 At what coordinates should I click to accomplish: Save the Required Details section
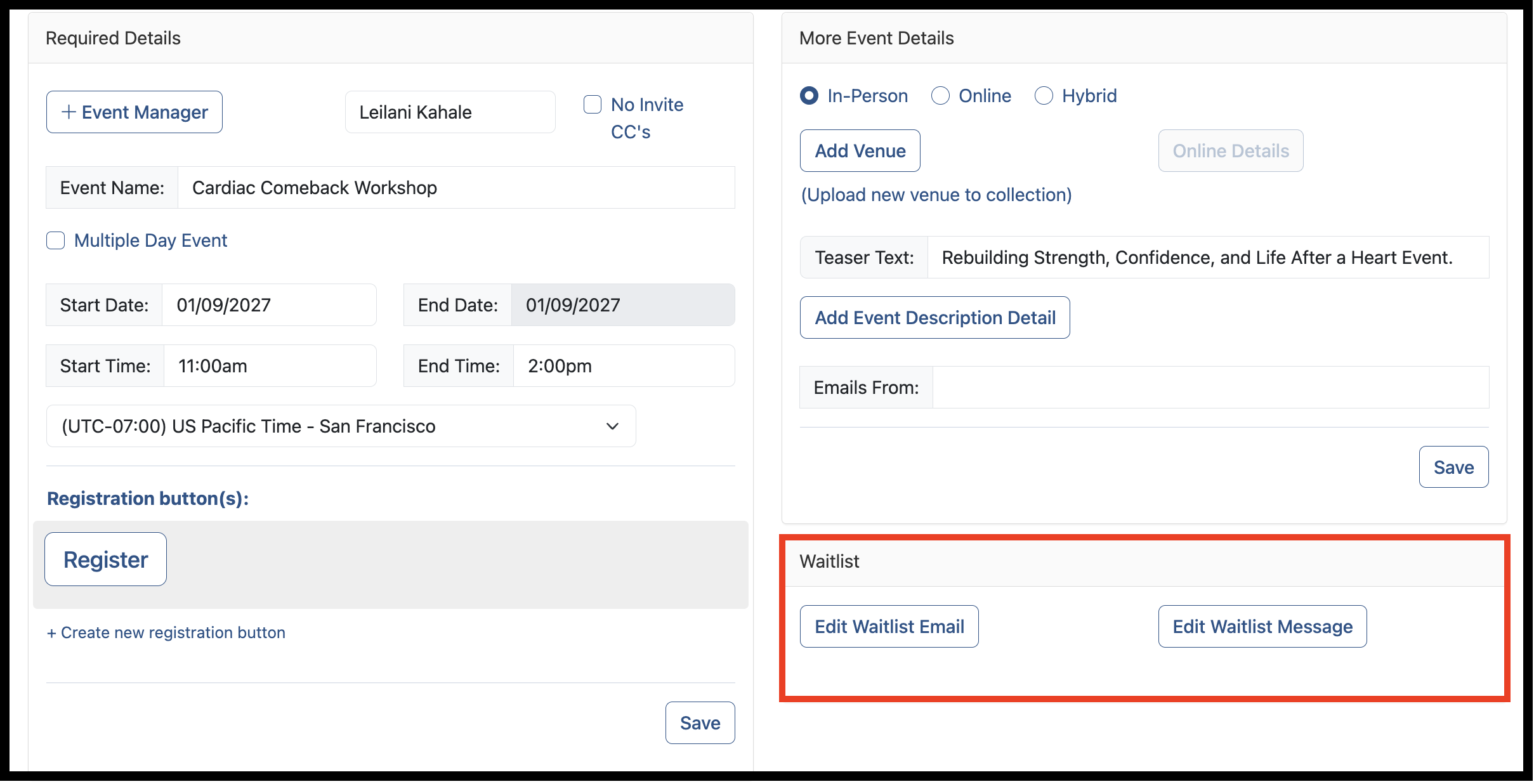700,723
